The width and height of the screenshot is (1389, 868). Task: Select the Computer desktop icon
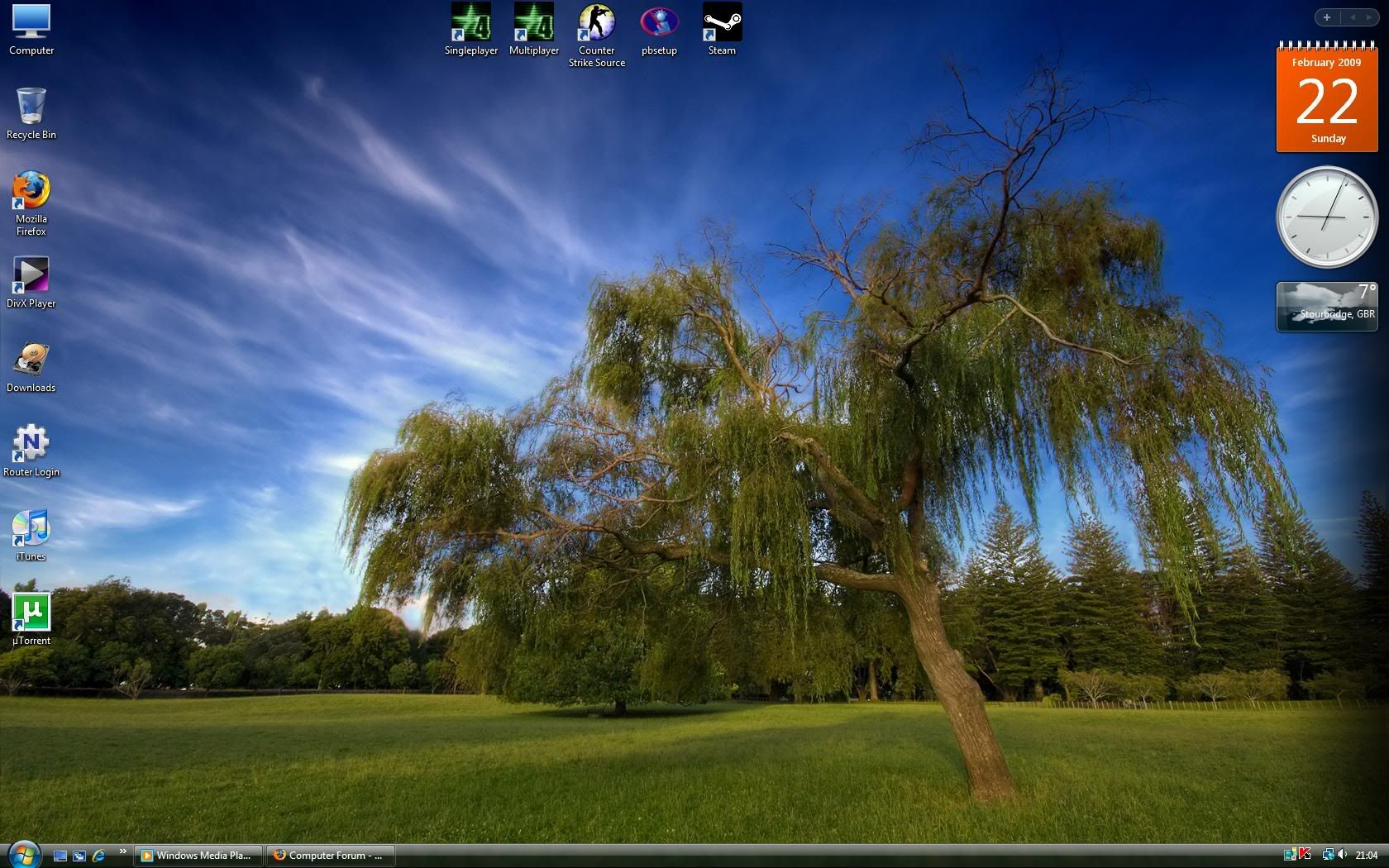pos(31,30)
